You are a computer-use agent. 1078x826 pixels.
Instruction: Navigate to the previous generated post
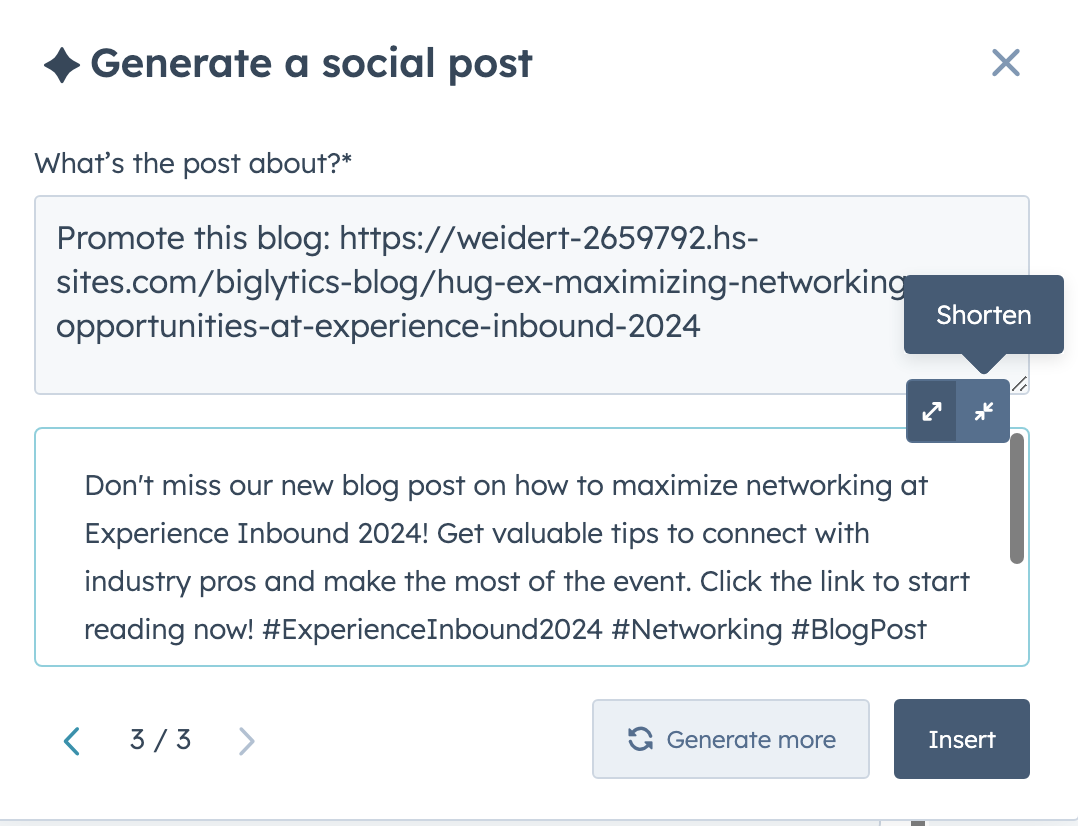pos(71,740)
